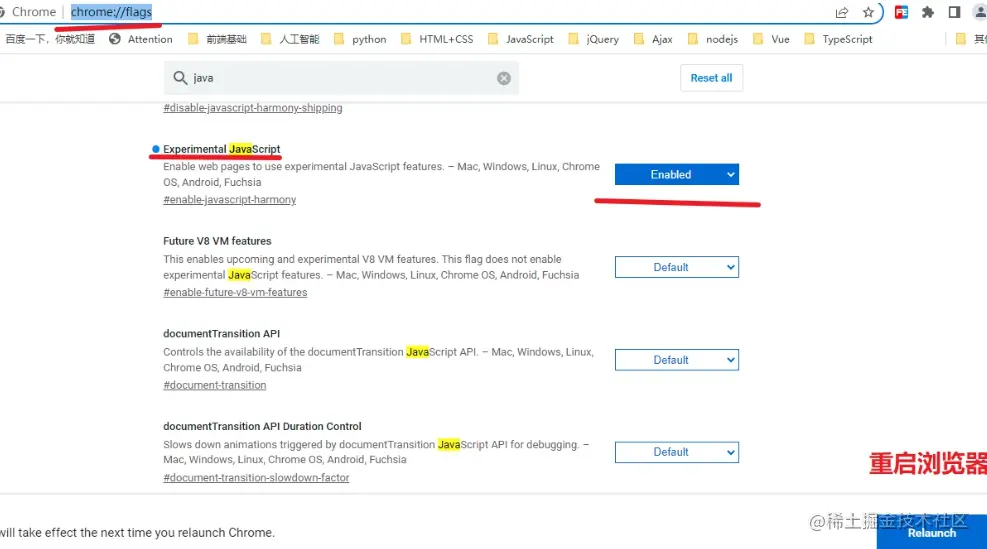The image size is (987, 549).
Task: Open the red FE helper extension icon
Action: [x=901, y=12]
